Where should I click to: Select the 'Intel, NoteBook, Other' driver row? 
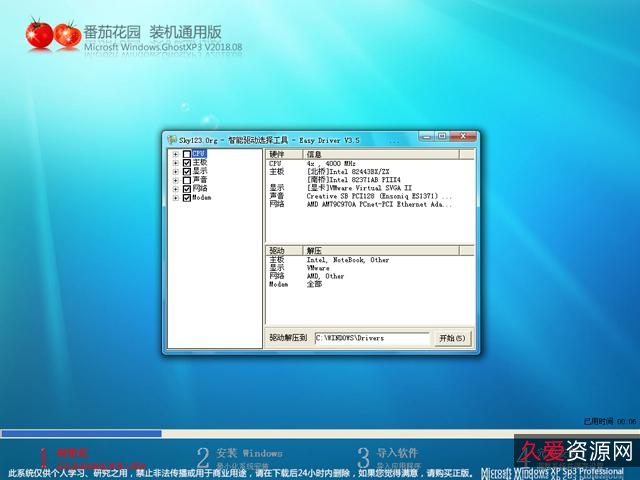click(x=369, y=260)
